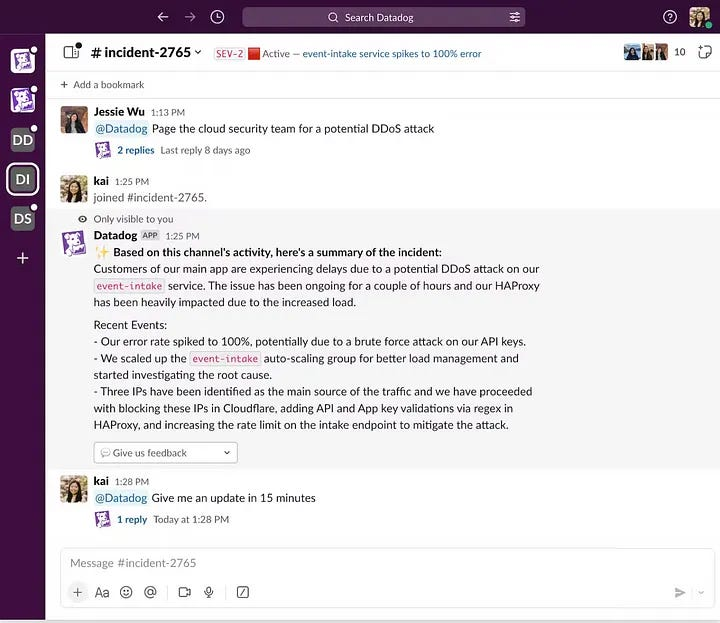The image size is (720, 623).
Task: Open slash shortcuts icon
Action: (242, 592)
